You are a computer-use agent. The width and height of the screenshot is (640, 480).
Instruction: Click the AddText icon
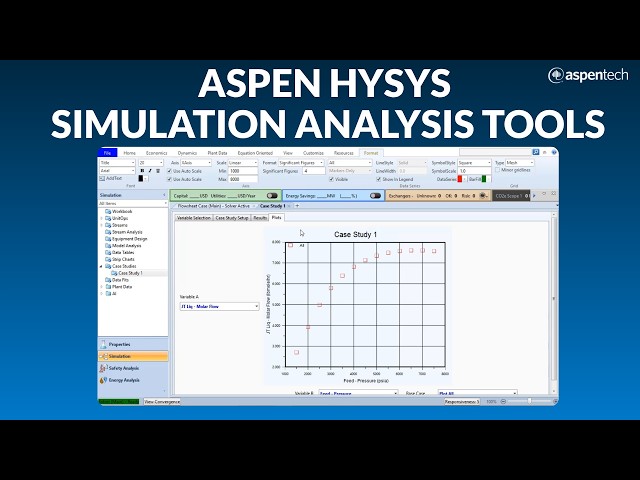click(102, 178)
